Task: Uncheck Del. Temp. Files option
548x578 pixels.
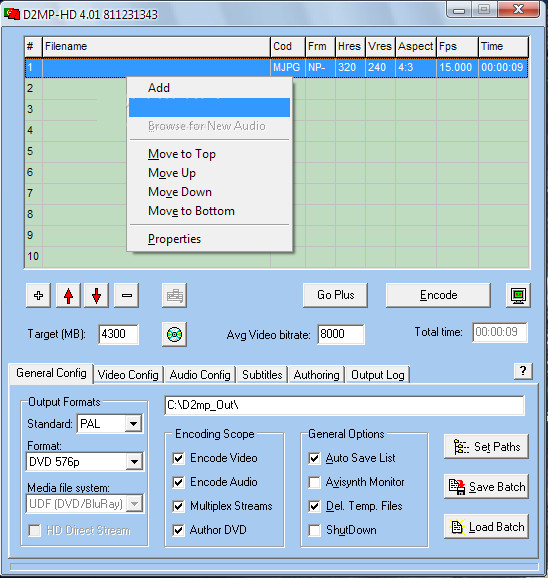Action: [314, 506]
